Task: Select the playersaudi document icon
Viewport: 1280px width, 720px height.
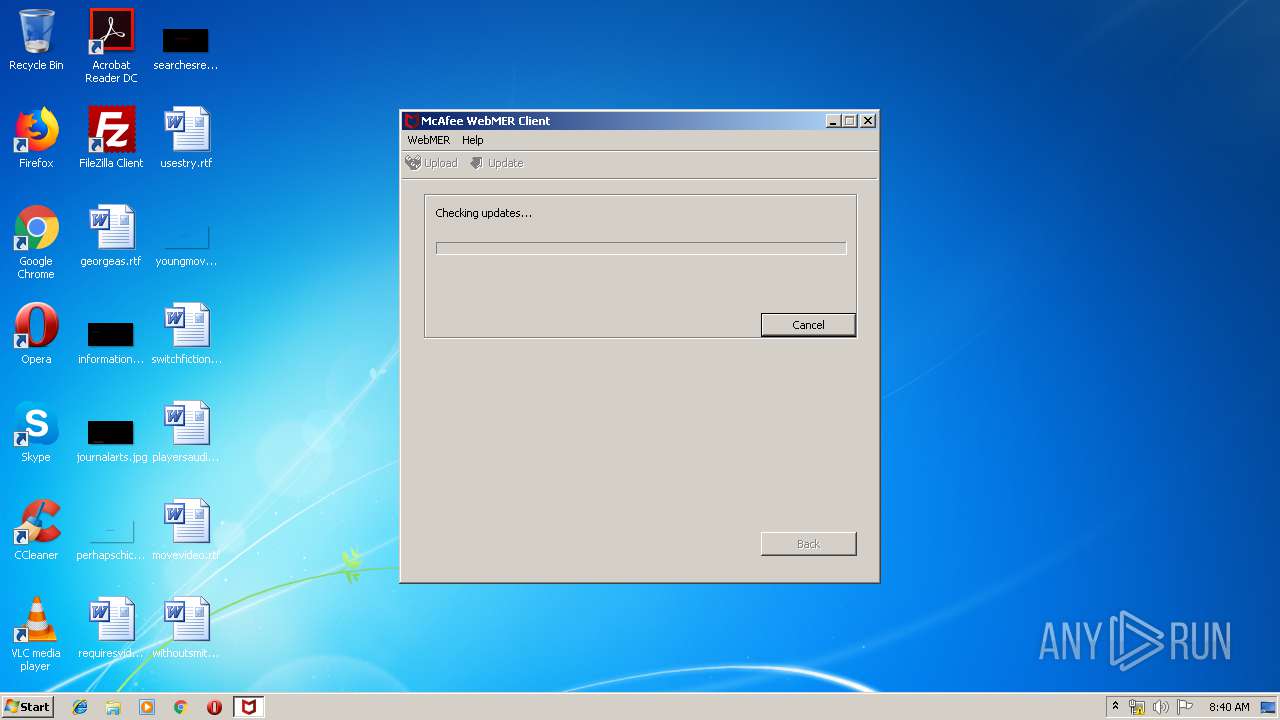Action: [186, 432]
